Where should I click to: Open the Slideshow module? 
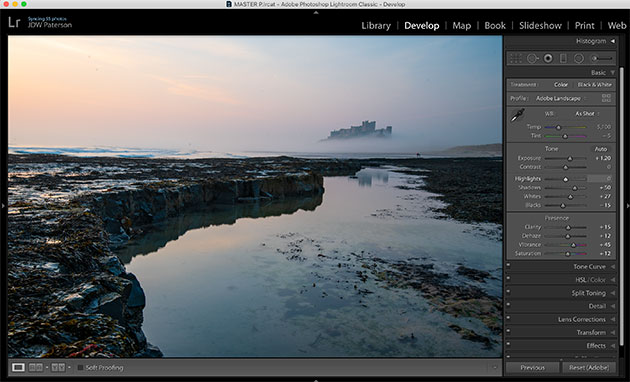[x=540, y=26]
